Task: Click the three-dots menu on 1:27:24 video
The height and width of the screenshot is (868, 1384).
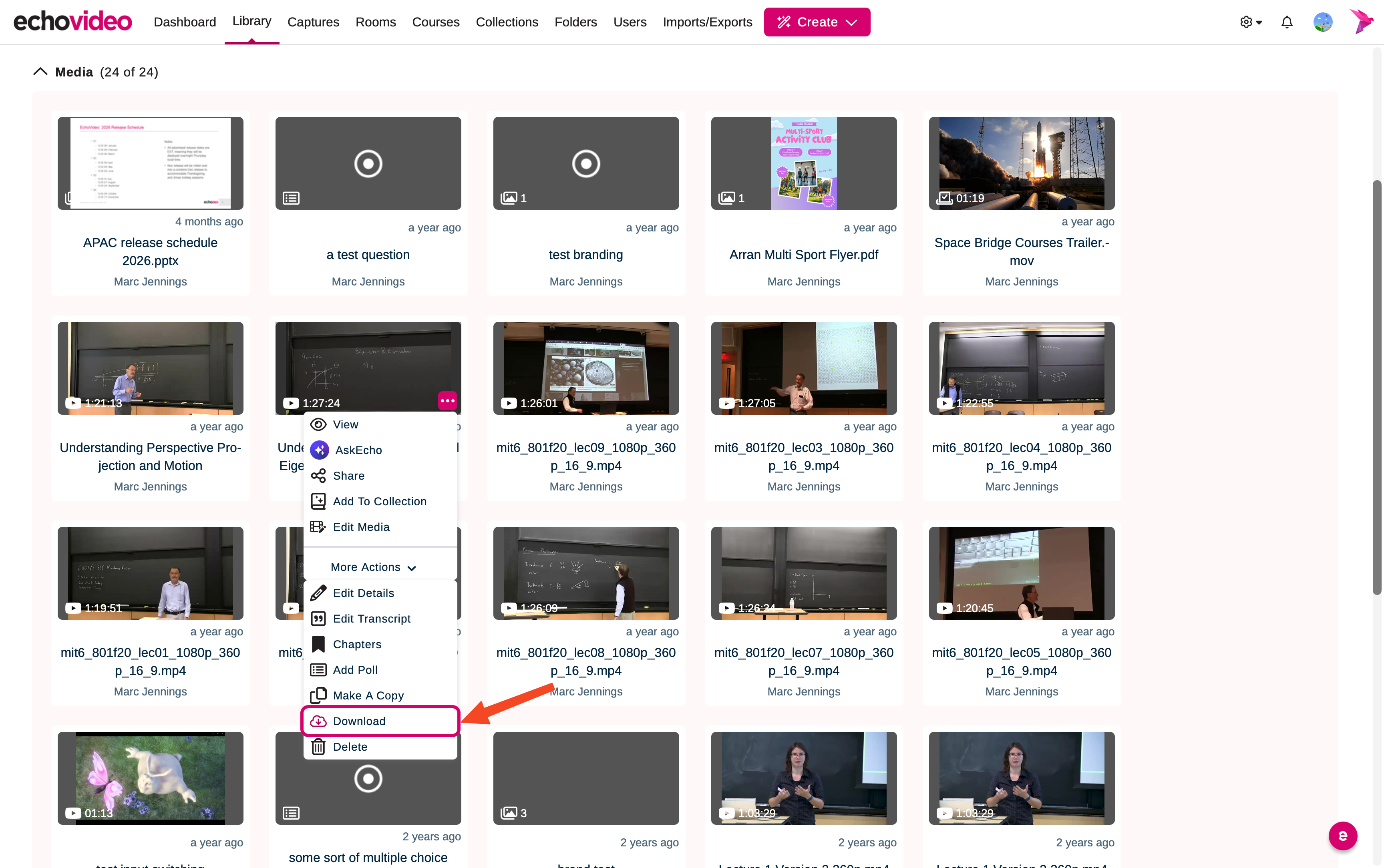Action: coord(447,400)
